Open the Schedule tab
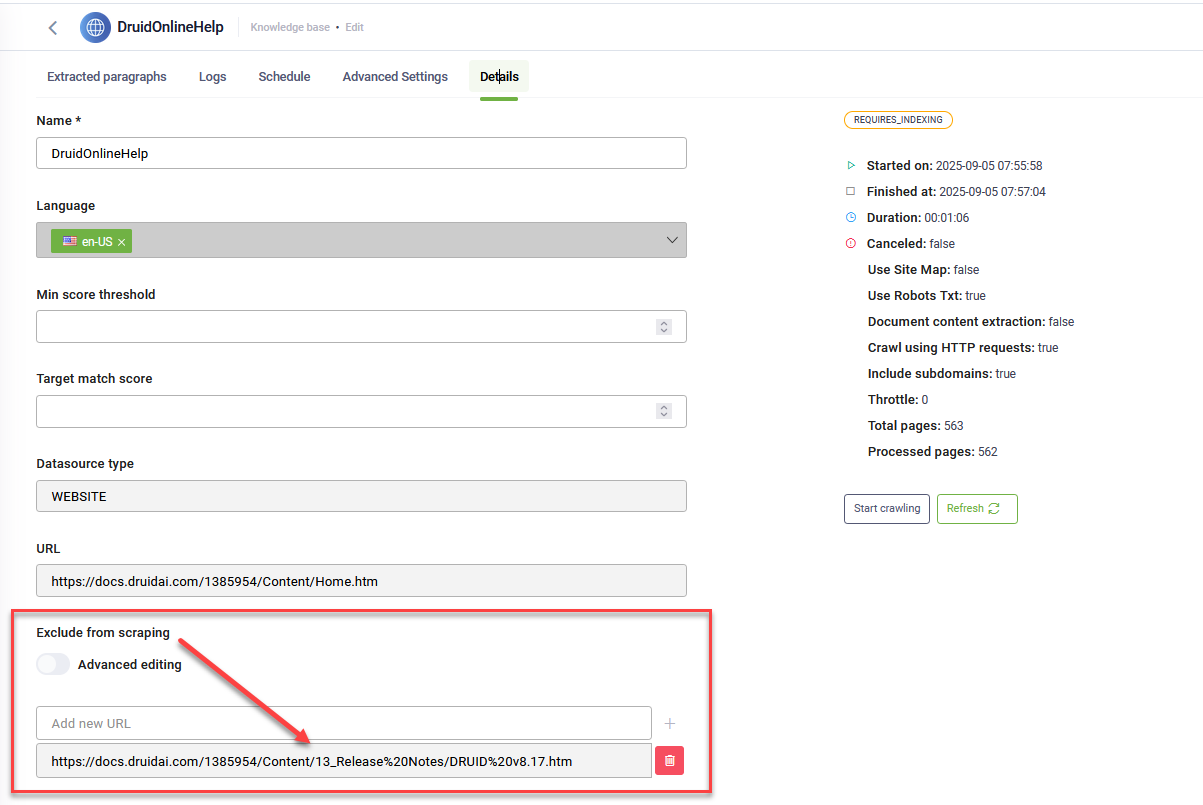Image resolution: width=1203 pixels, height=805 pixels. coord(284,77)
